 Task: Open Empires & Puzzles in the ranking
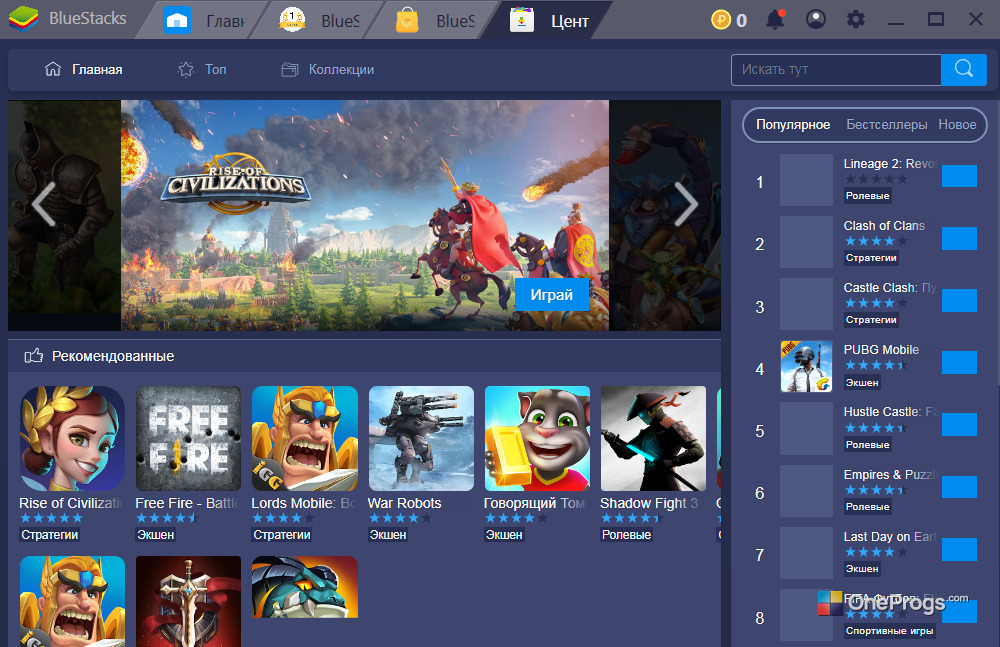tap(889, 475)
